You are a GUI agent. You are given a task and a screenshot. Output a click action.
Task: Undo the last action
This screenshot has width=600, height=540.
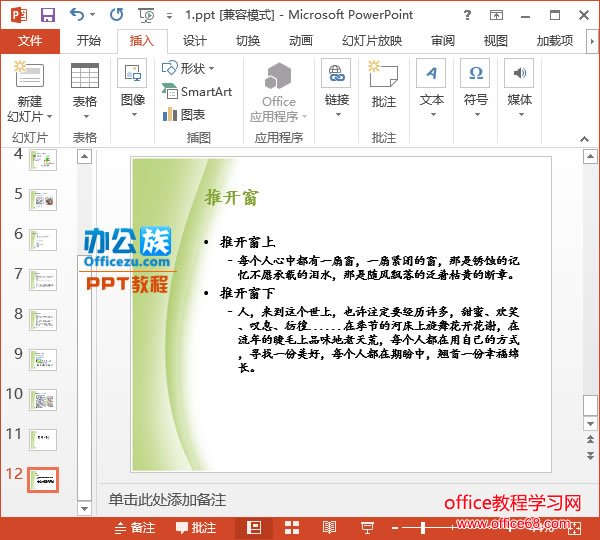tap(77, 15)
